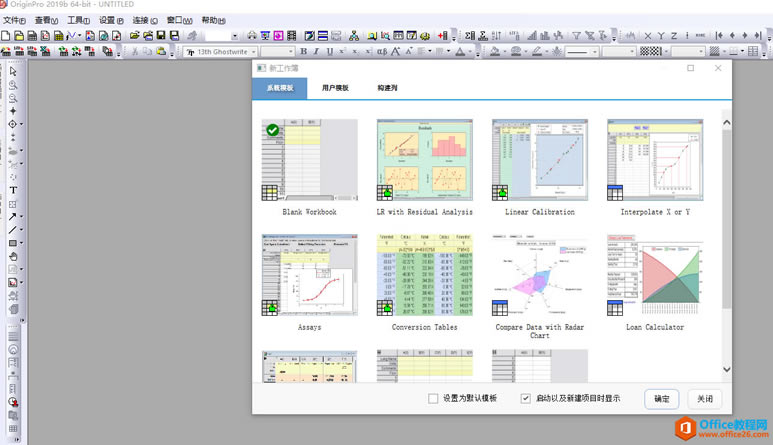Click the fill color bucket swatch
Image resolution: width=773 pixels, height=445 pixels.
coord(495,51)
